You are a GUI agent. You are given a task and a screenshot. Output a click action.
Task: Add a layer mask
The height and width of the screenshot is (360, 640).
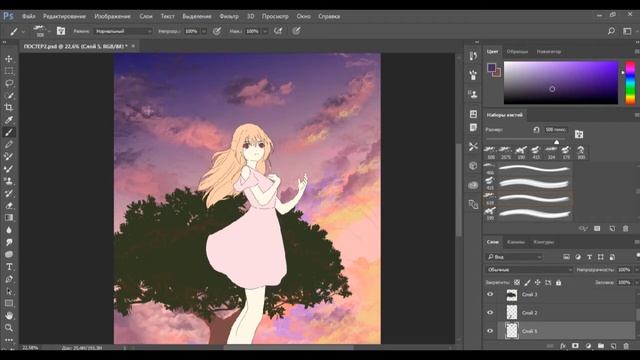click(x=575, y=346)
